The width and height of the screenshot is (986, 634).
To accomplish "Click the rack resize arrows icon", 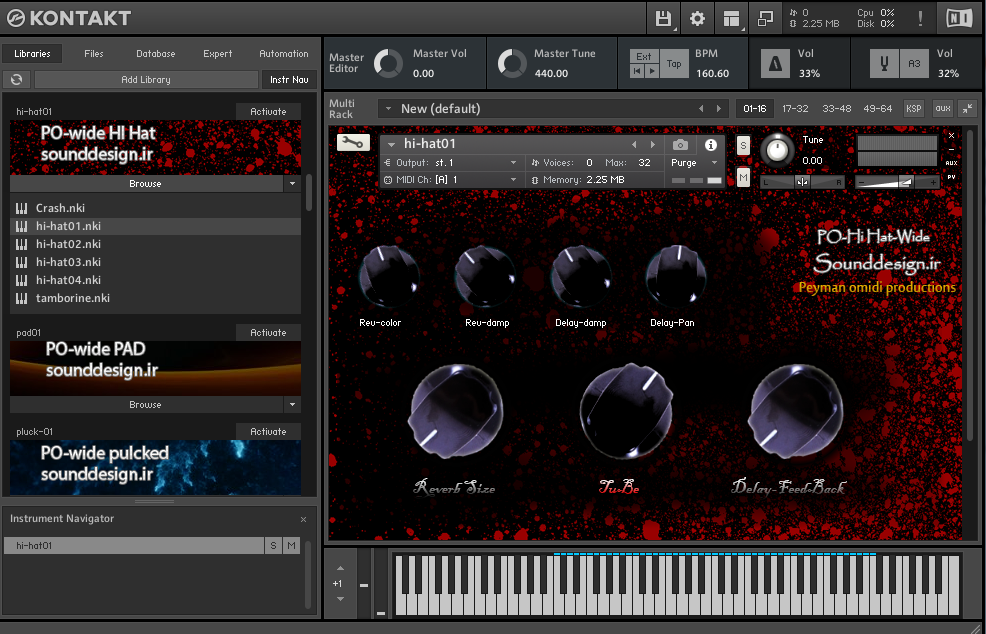I will coord(967,108).
